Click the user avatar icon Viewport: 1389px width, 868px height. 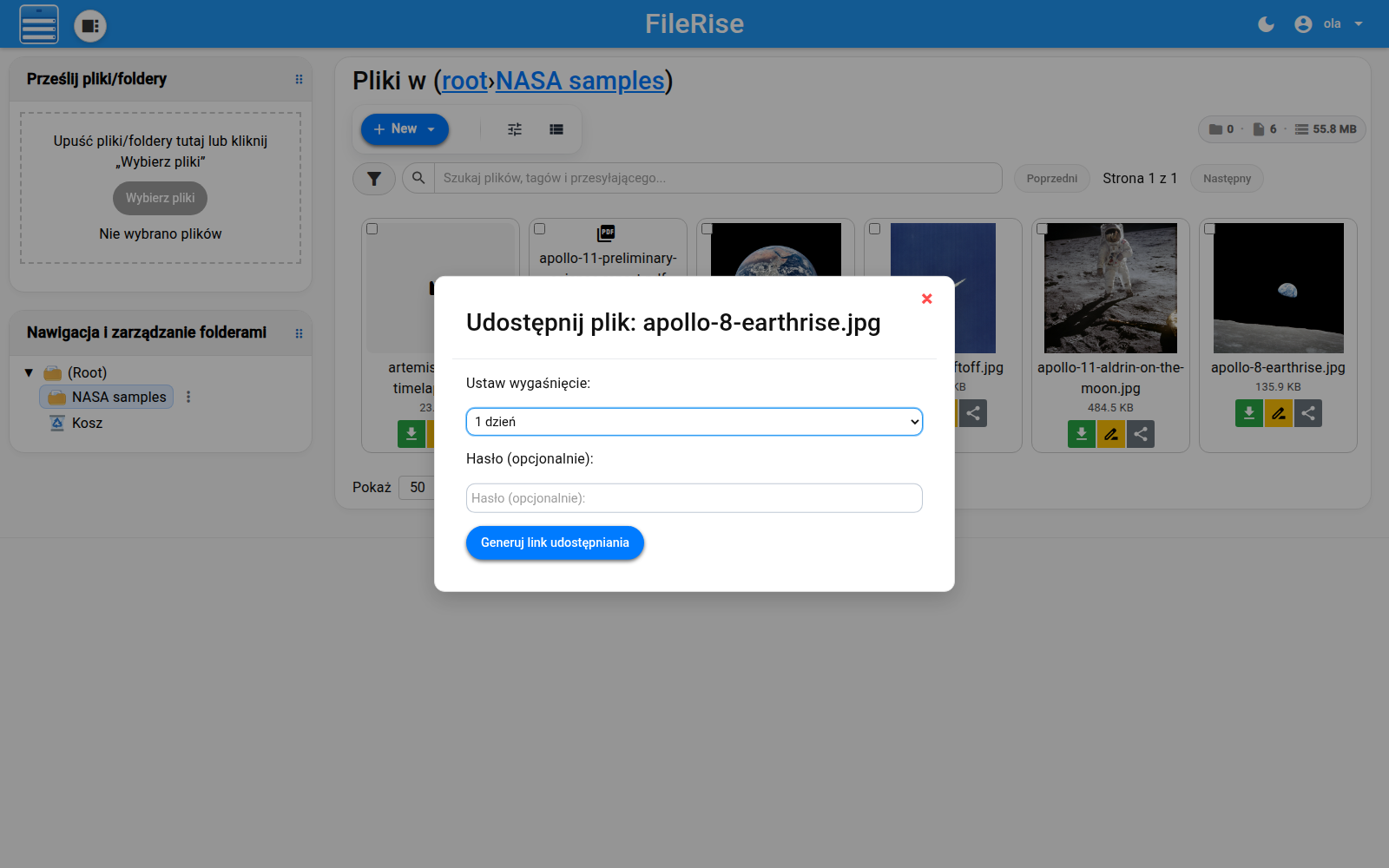tap(1303, 24)
